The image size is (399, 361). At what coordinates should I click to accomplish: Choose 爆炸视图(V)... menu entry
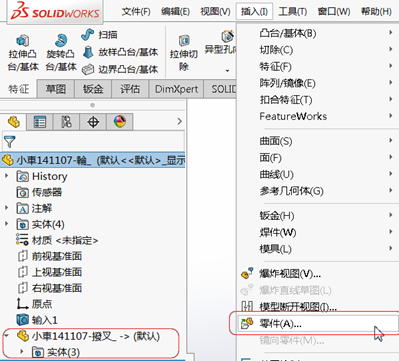tap(318, 274)
